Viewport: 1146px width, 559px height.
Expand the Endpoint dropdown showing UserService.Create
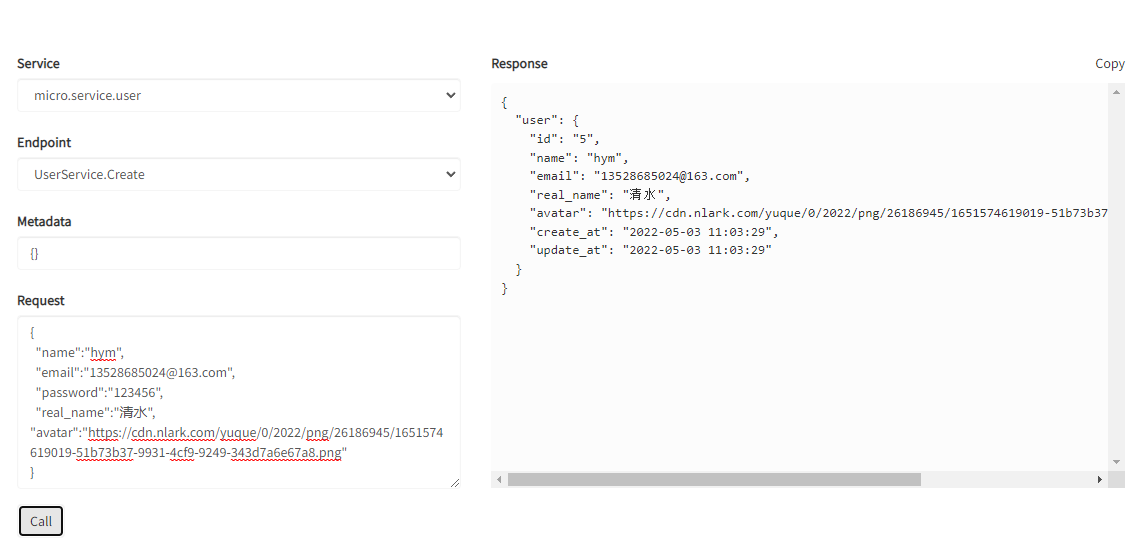[x=238, y=174]
